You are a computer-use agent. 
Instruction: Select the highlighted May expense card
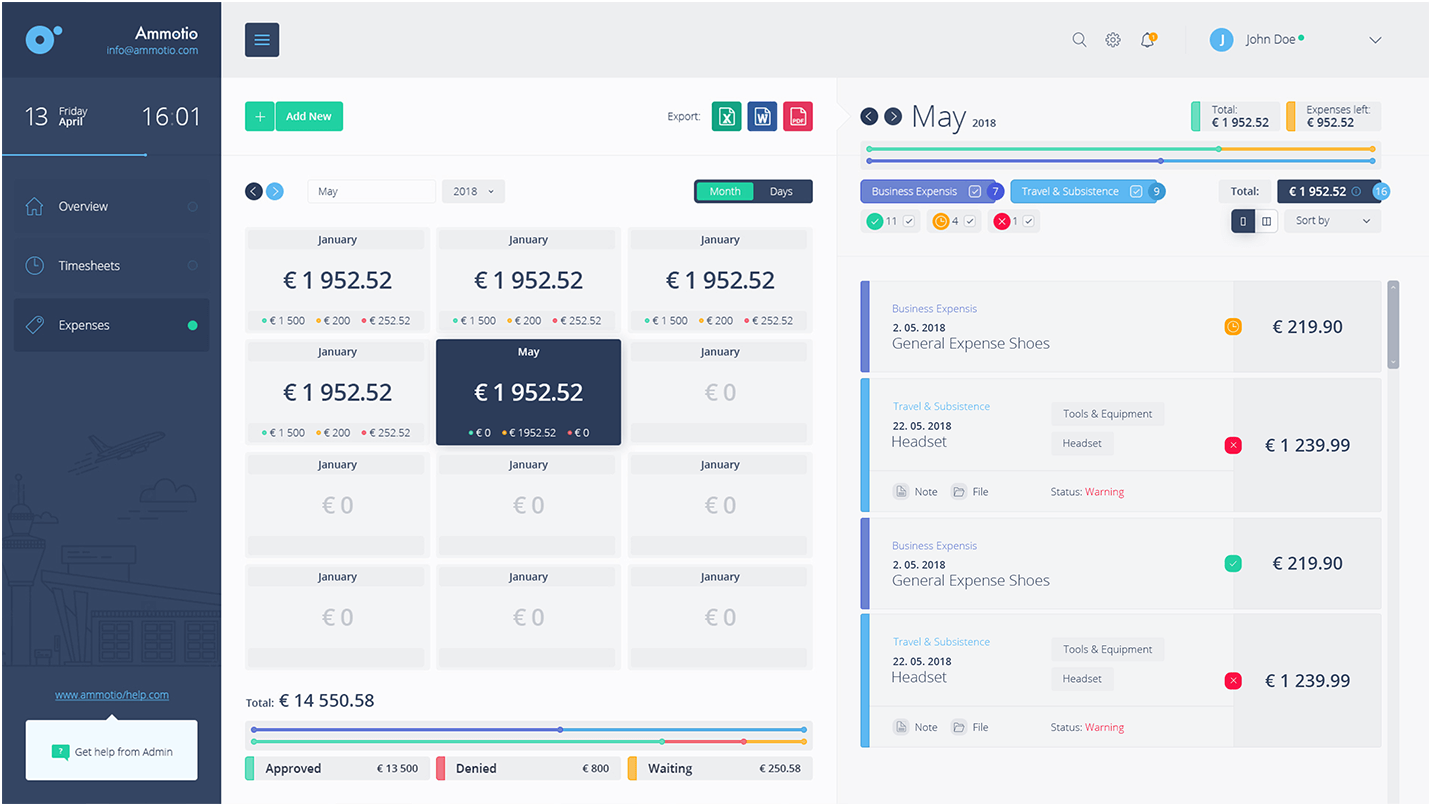click(528, 392)
